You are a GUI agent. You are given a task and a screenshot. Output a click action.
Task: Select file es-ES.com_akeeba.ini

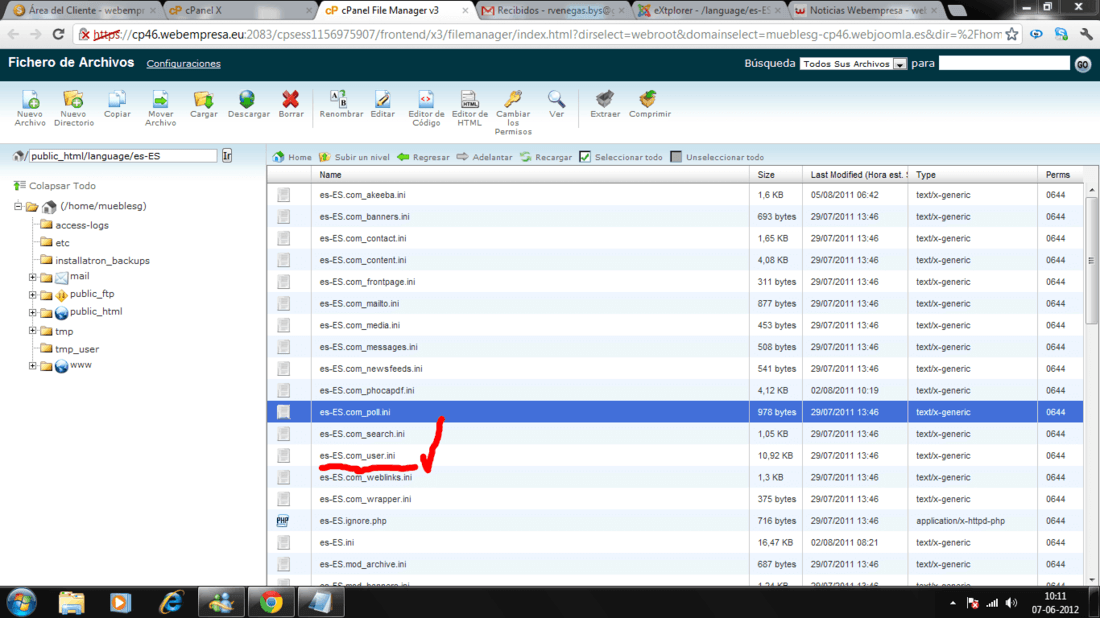point(362,194)
